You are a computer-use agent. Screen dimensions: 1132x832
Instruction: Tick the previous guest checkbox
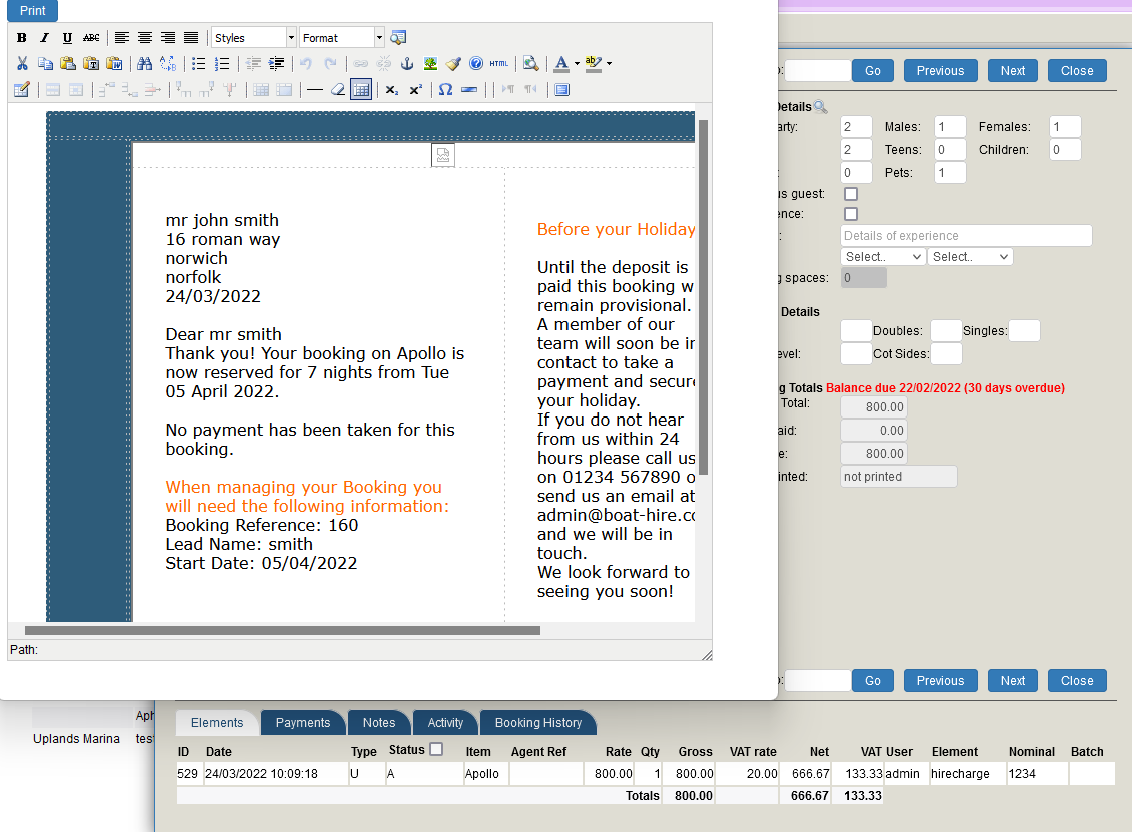pyautogui.click(x=851, y=194)
